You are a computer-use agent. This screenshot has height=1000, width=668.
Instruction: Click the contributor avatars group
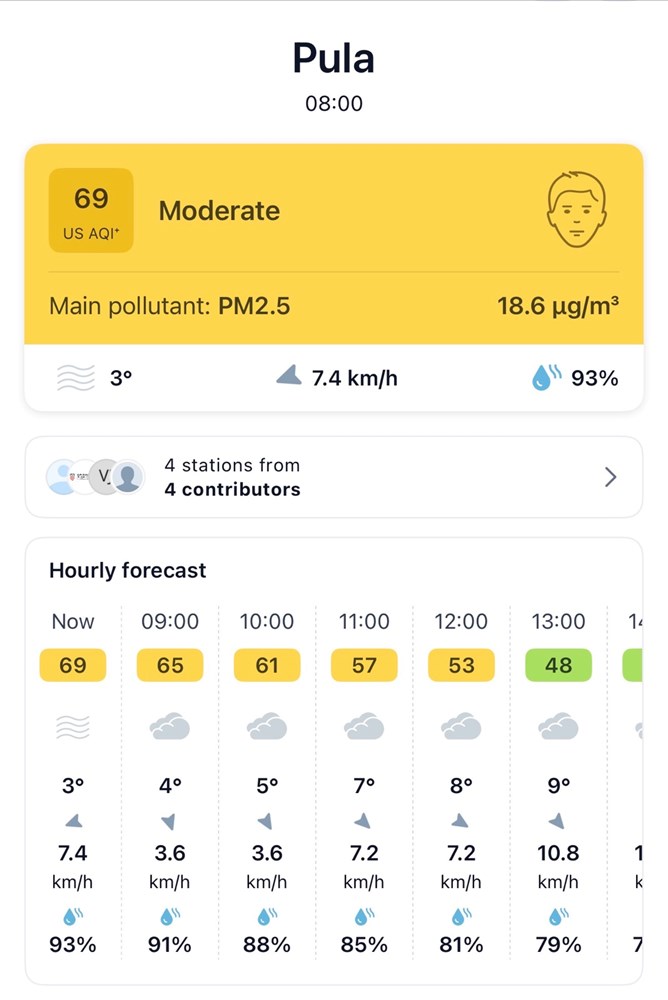(x=96, y=477)
